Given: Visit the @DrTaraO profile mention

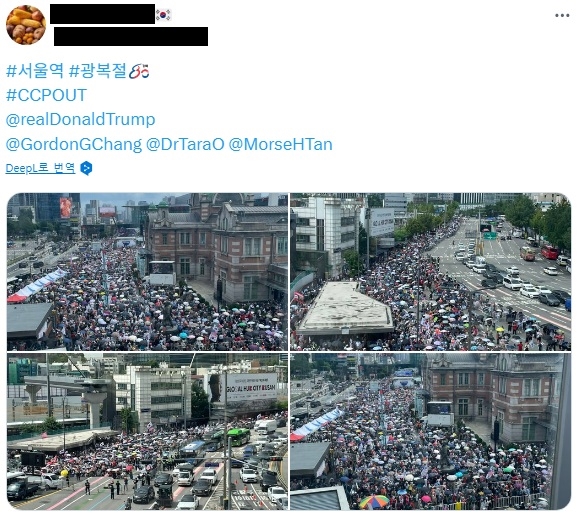Looking at the screenshot, I should point(185,144).
